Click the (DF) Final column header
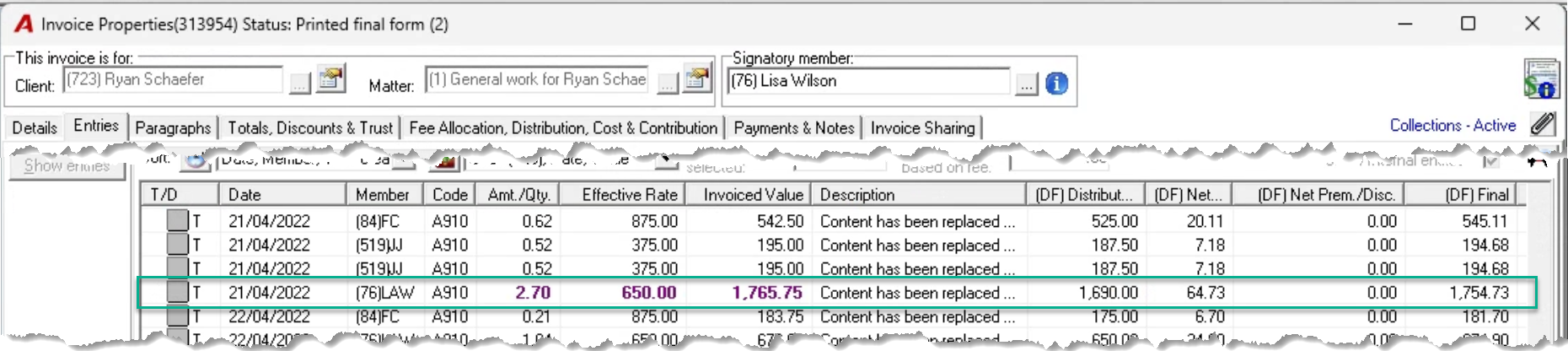The image size is (1568, 351). pyautogui.click(x=1460, y=195)
